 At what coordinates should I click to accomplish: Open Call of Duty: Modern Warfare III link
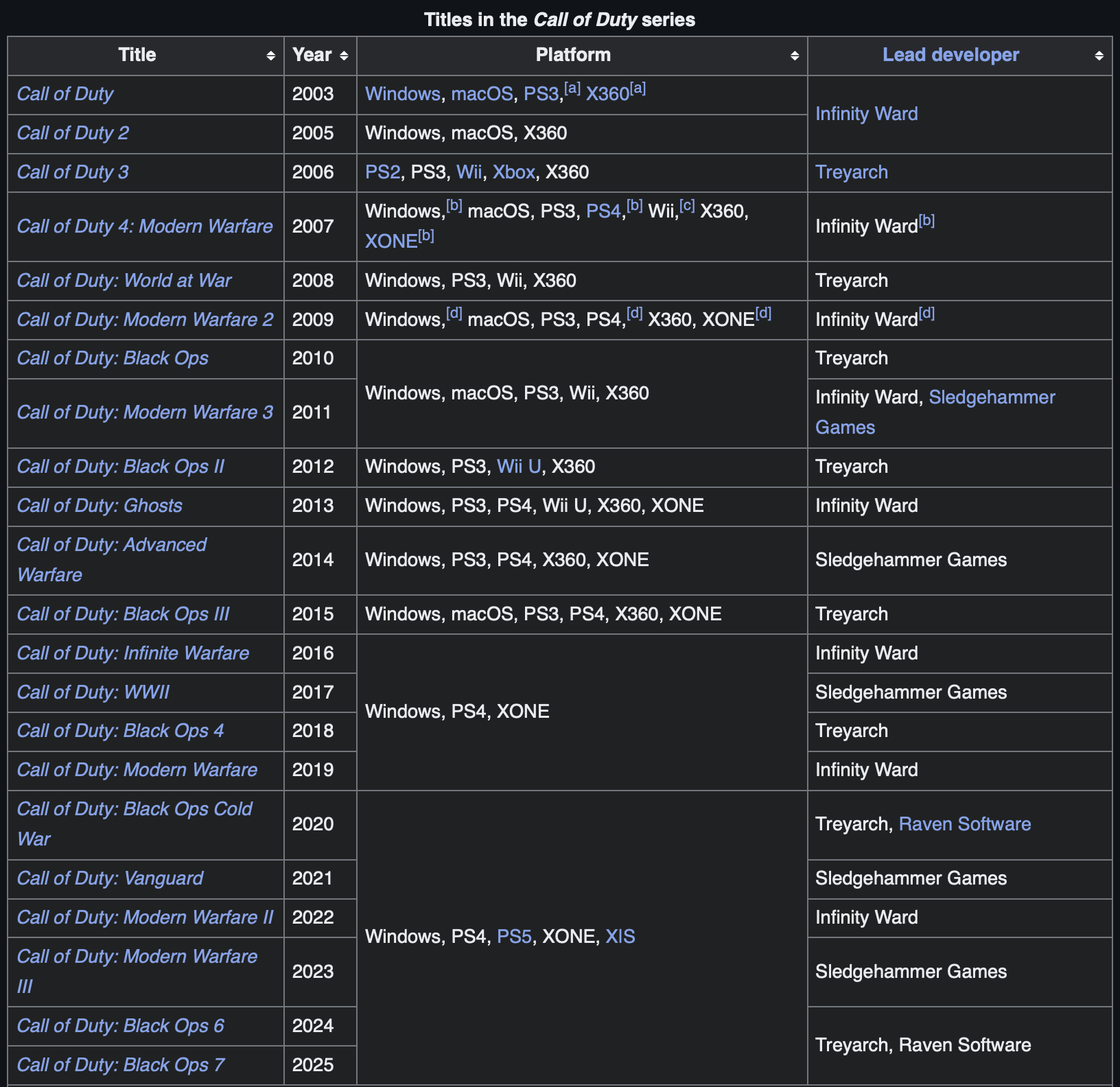coord(137,972)
